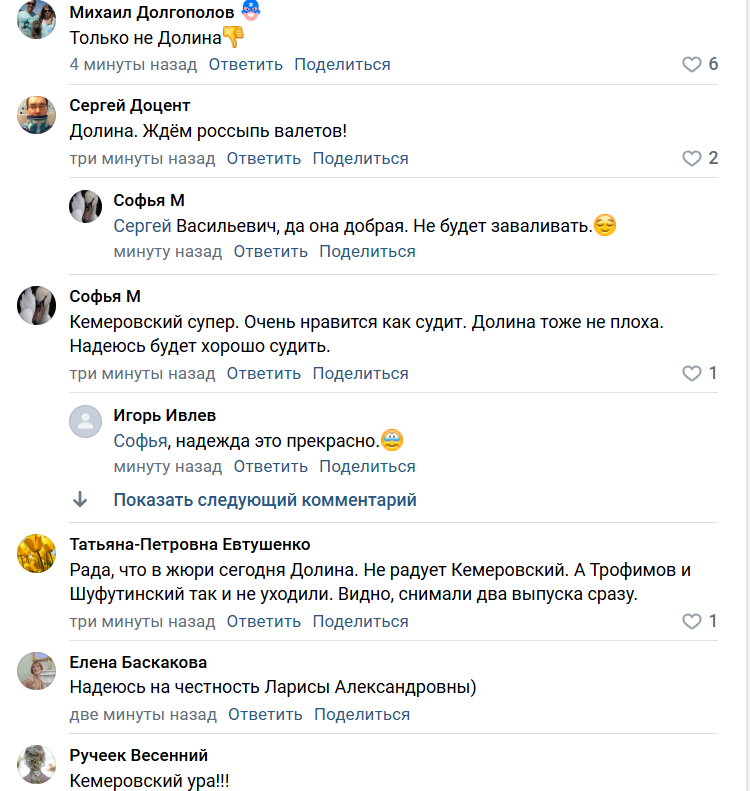Reply to Михаил Долгополов's comment

click(246, 64)
